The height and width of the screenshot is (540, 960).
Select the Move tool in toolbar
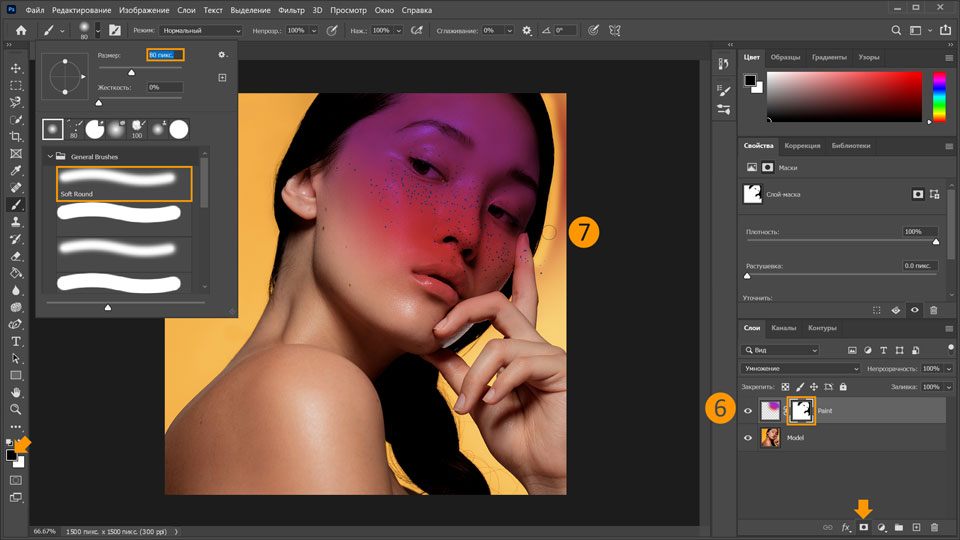click(16, 68)
